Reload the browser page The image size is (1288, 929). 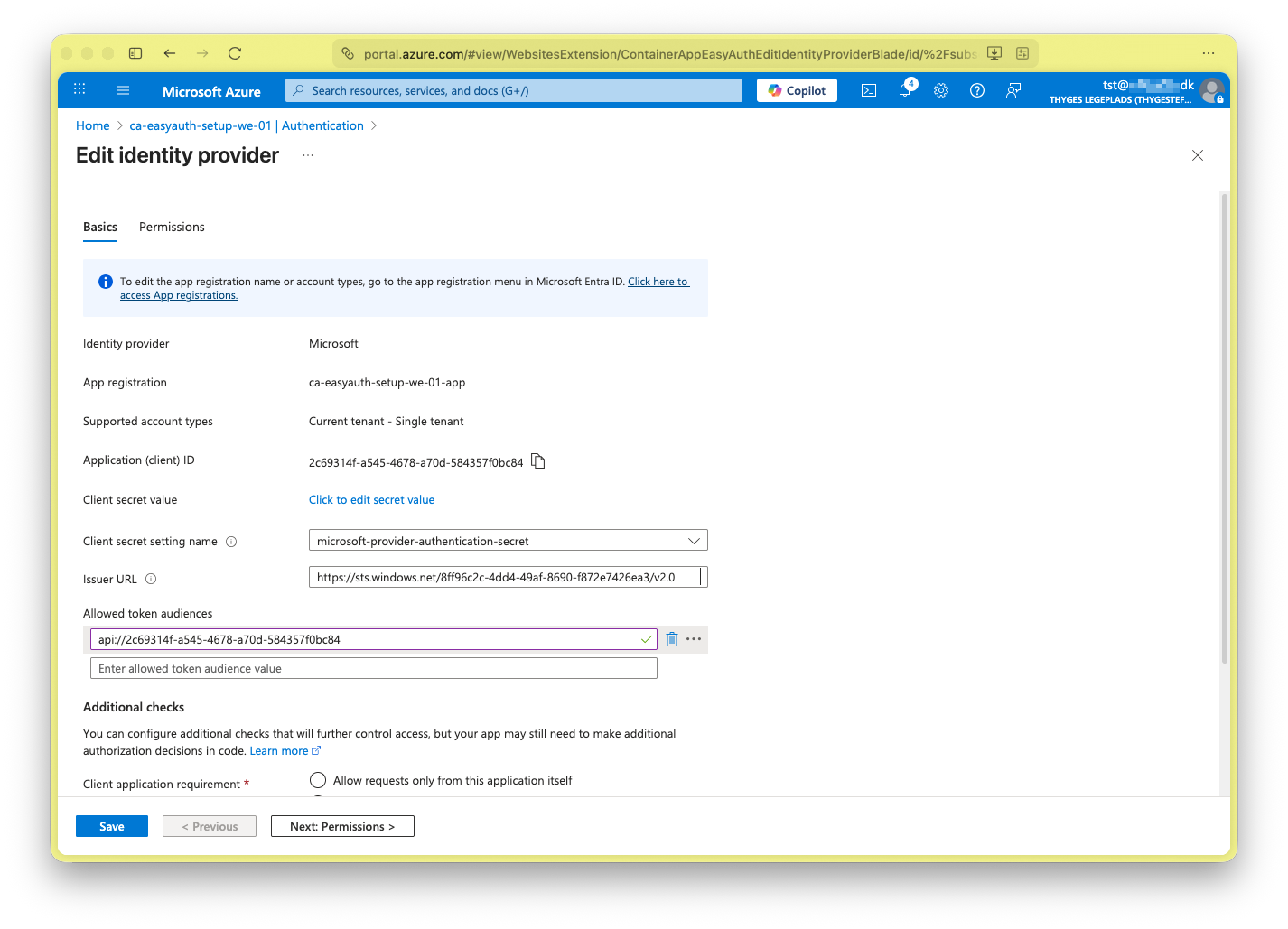point(235,53)
